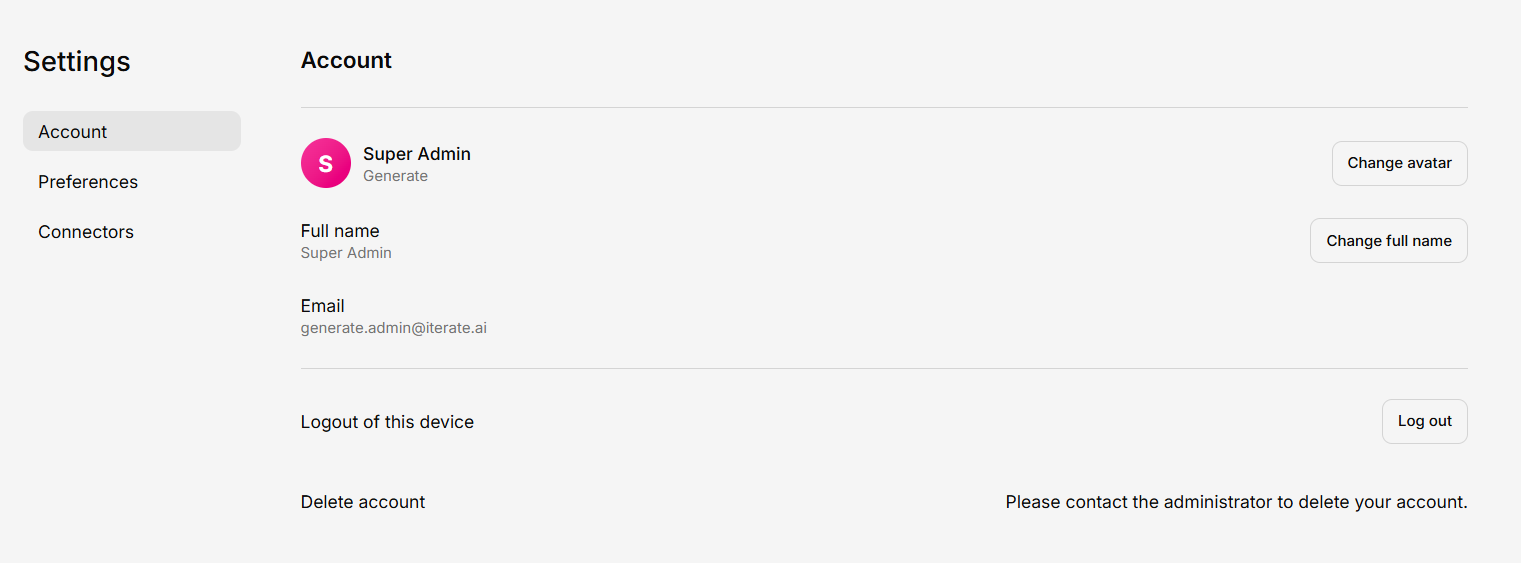1521x563 pixels.
Task: Select the Super Admin value under Full name
Action: click(346, 253)
